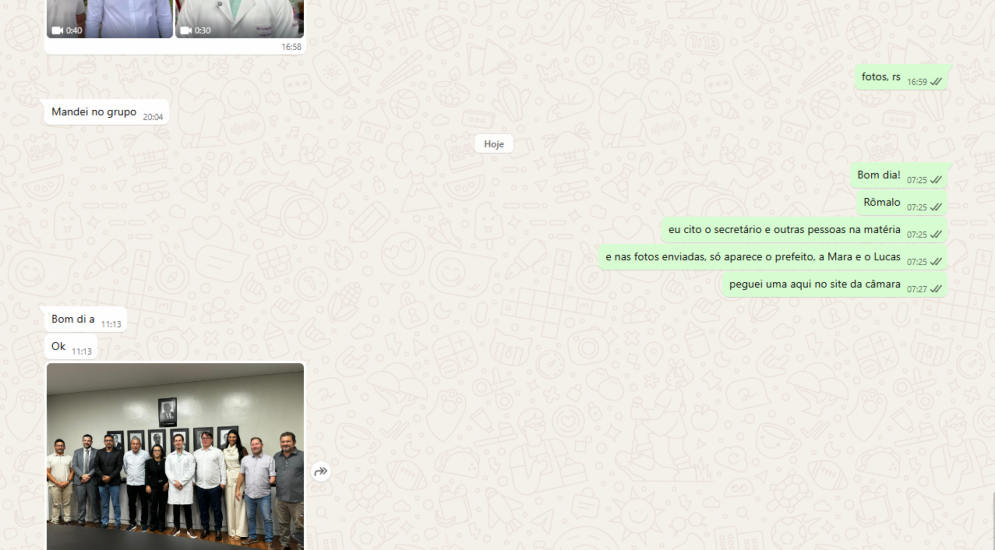Click the message mentioning "a Mara e o Lucas"
The width and height of the screenshot is (995, 550).
coord(752,258)
